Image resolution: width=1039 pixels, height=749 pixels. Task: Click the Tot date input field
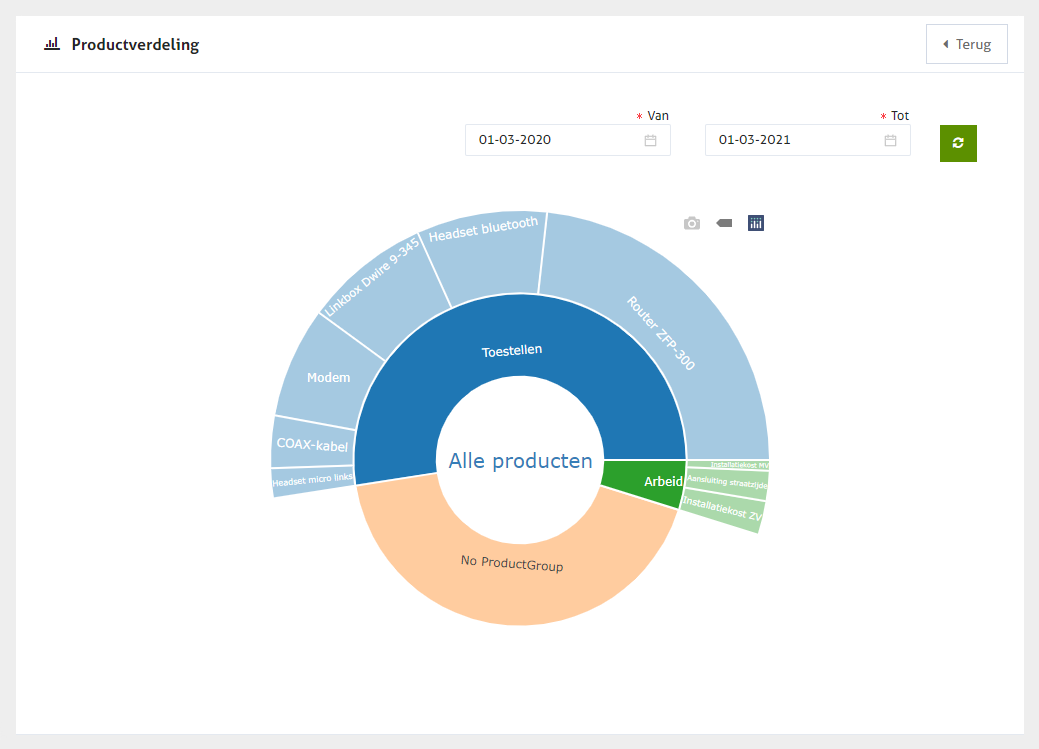pyautogui.click(x=795, y=140)
